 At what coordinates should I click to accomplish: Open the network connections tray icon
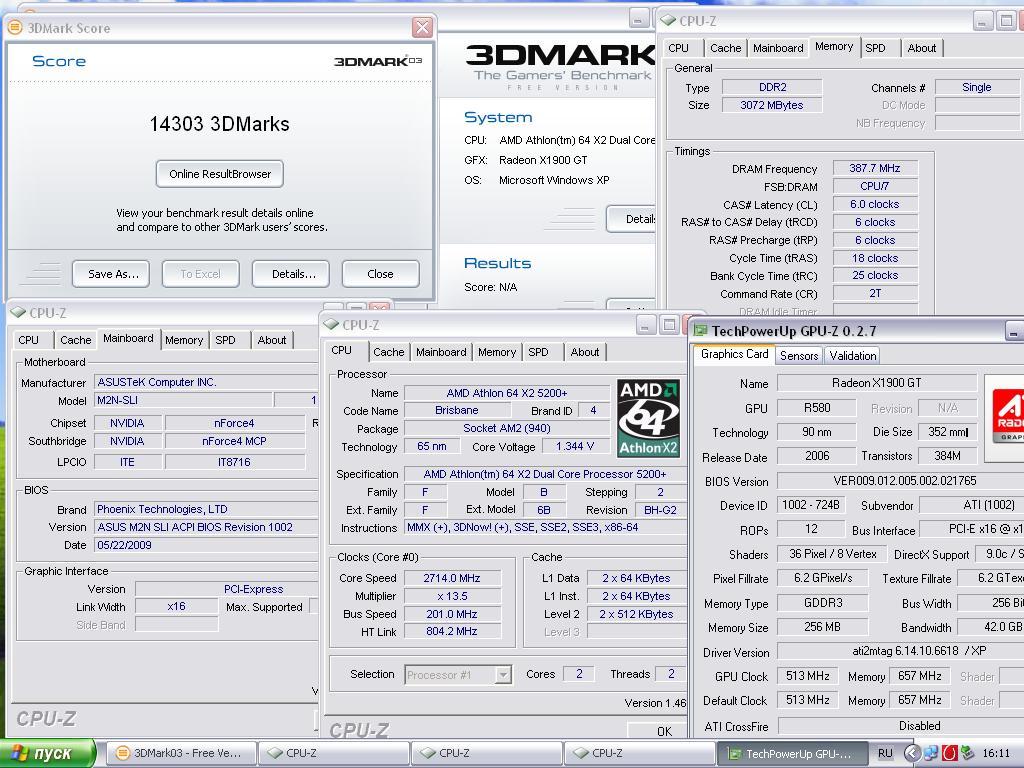pos(930,753)
